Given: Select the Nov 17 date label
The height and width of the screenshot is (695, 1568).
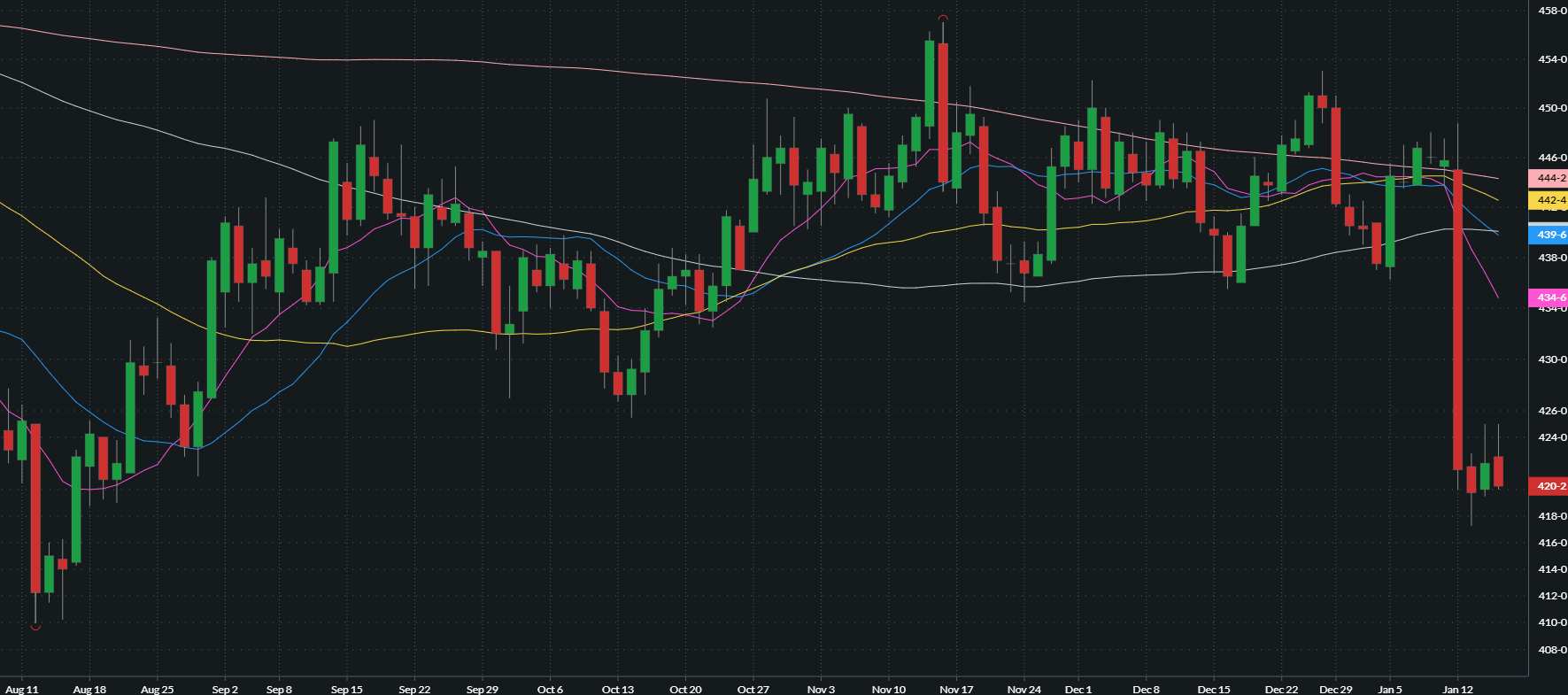Looking at the screenshot, I should click(x=956, y=689).
